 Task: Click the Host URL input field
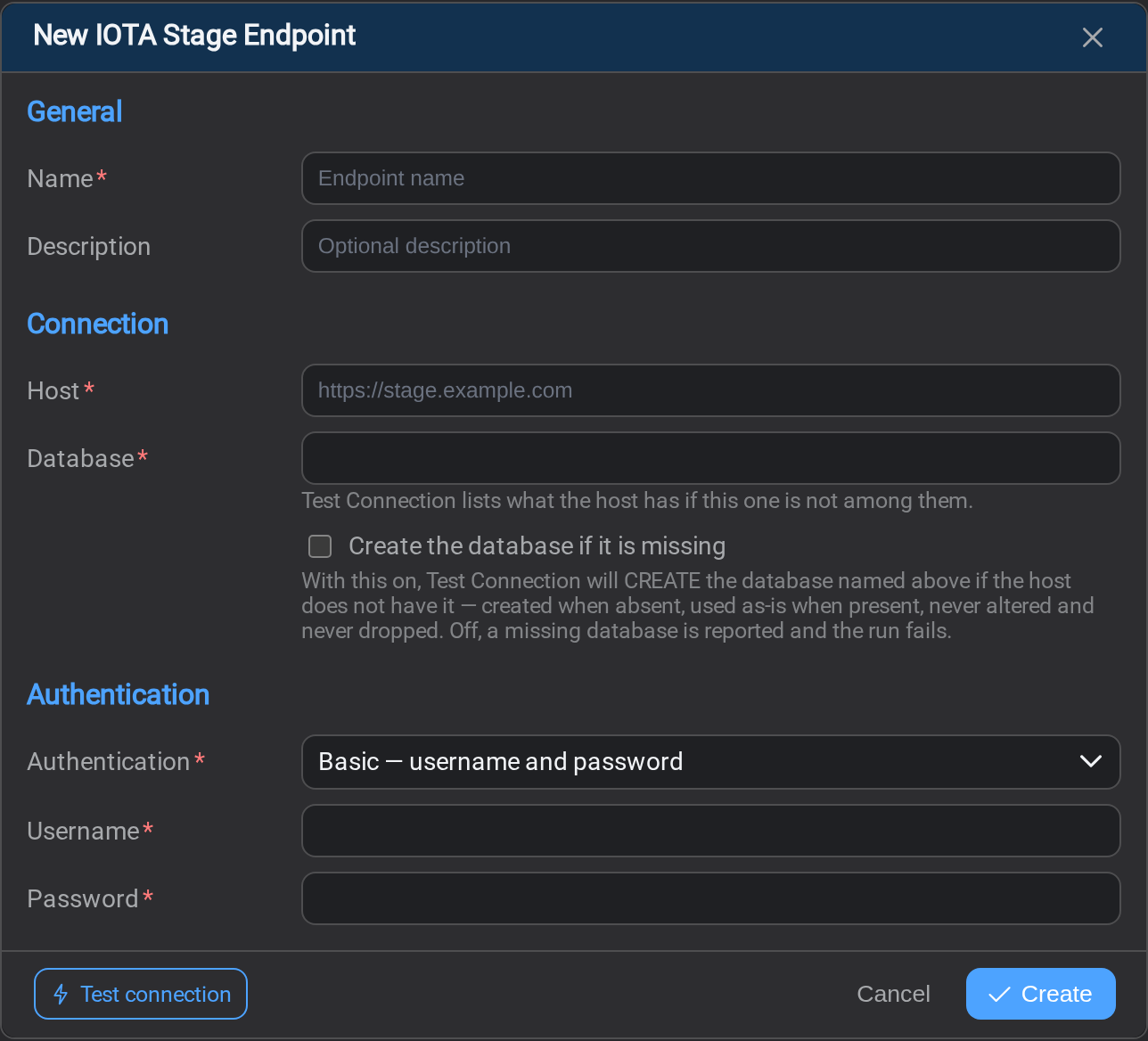point(710,390)
